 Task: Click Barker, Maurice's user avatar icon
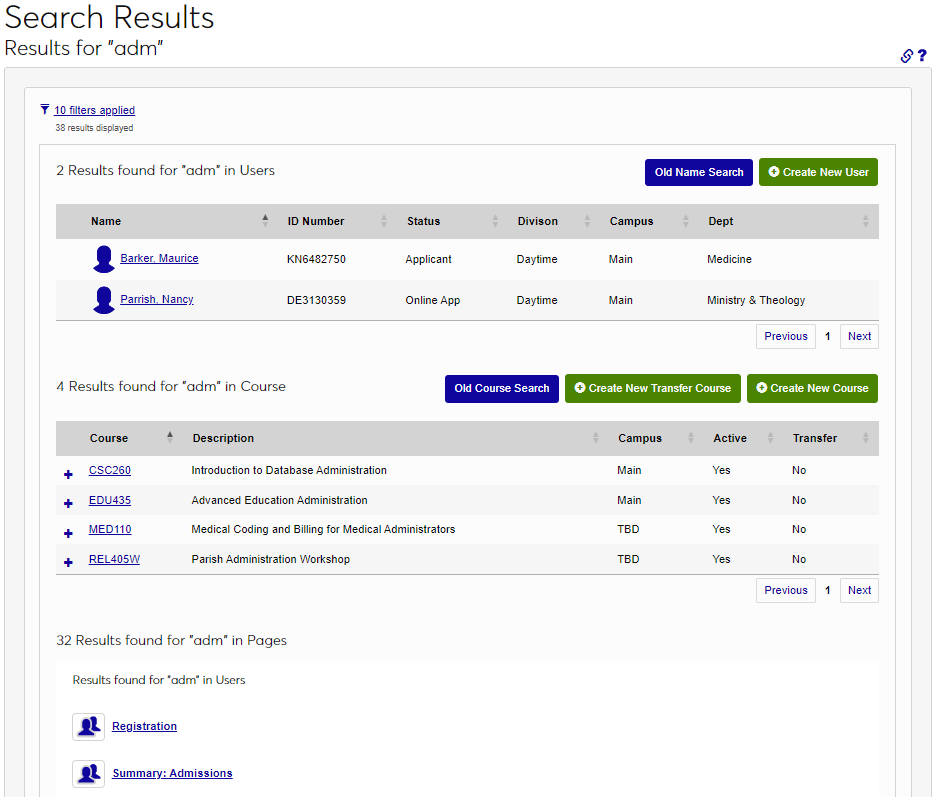pyautogui.click(x=103, y=258)
